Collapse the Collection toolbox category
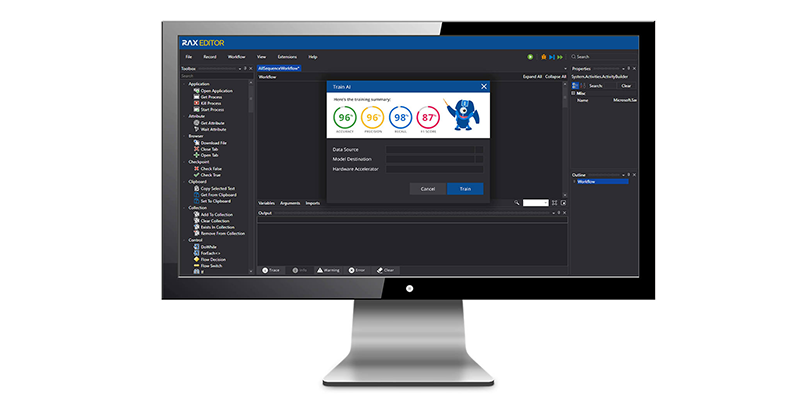The width and height of the screenshot is (800, 400). (x=184, y=208)
